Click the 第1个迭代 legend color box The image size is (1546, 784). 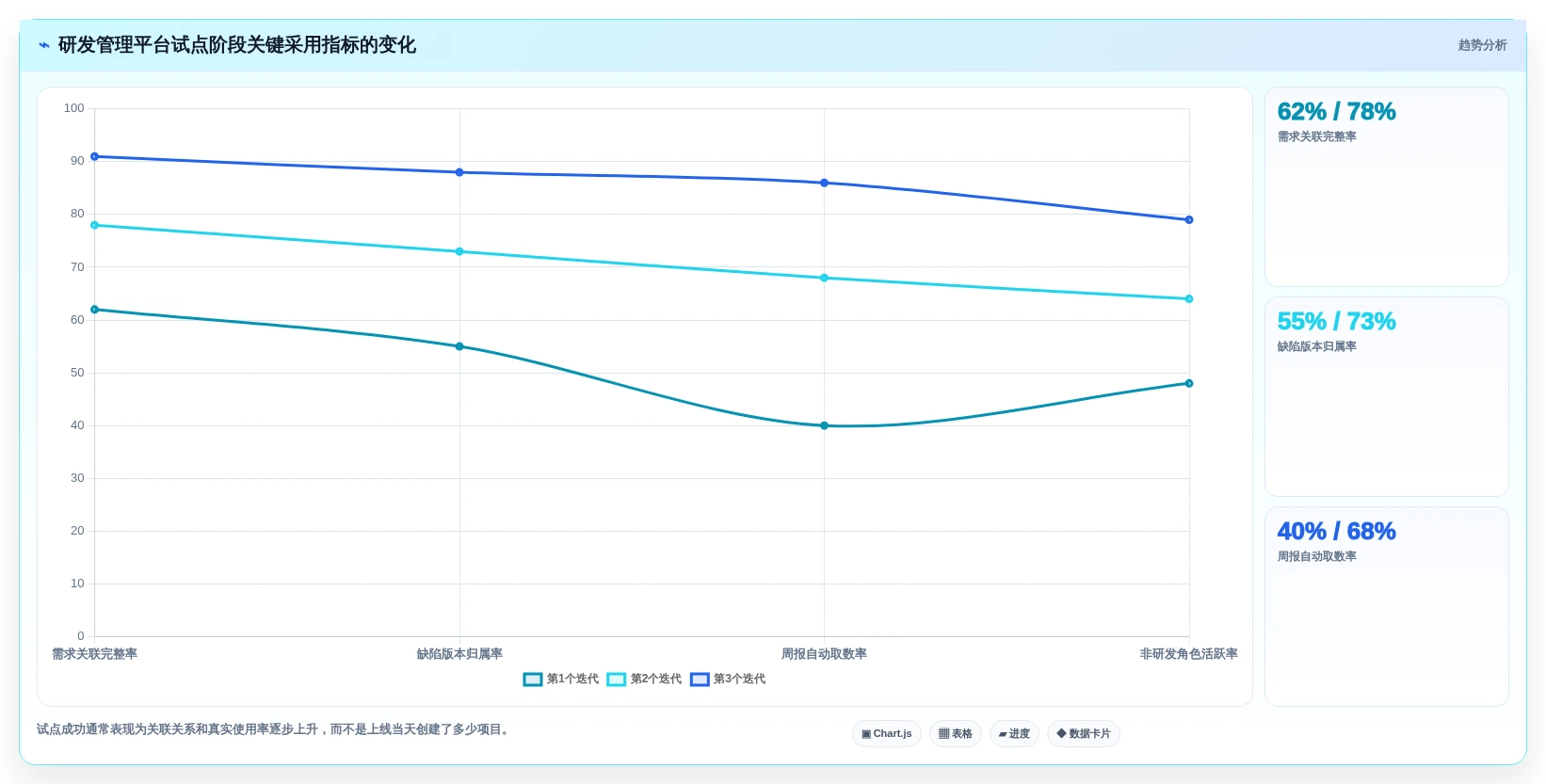tap(533, 680)
